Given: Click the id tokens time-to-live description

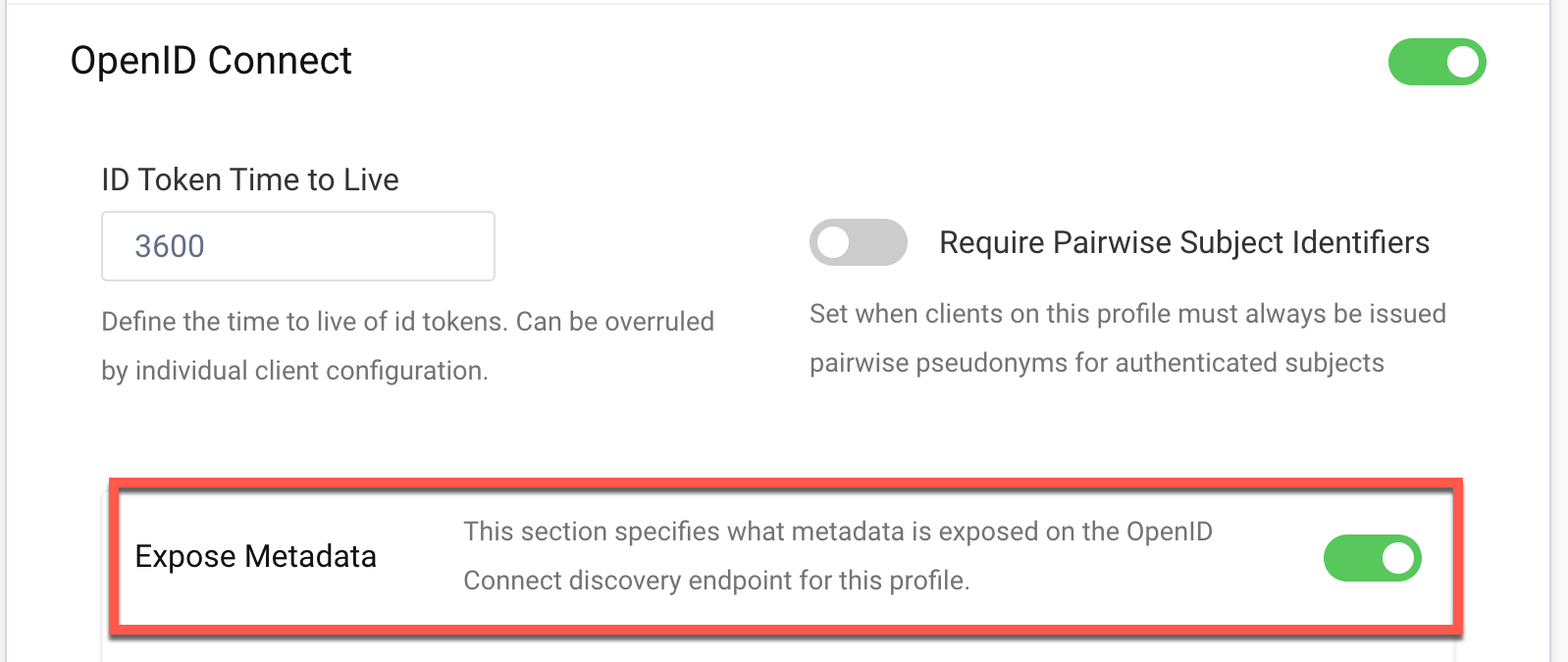Looking at the screenshot, I should coord(407,345).
